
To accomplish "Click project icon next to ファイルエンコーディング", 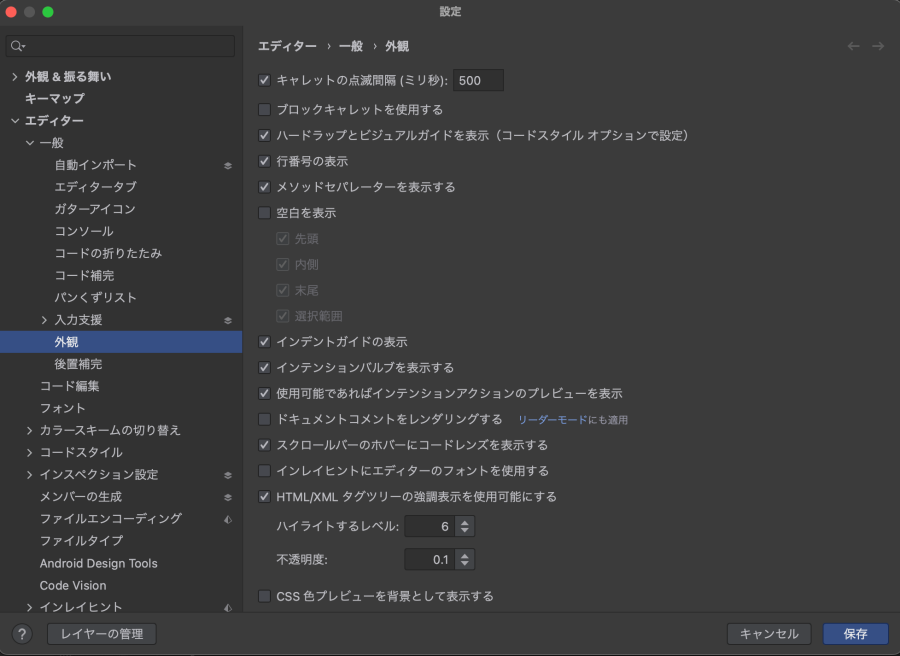I will 228,519.
